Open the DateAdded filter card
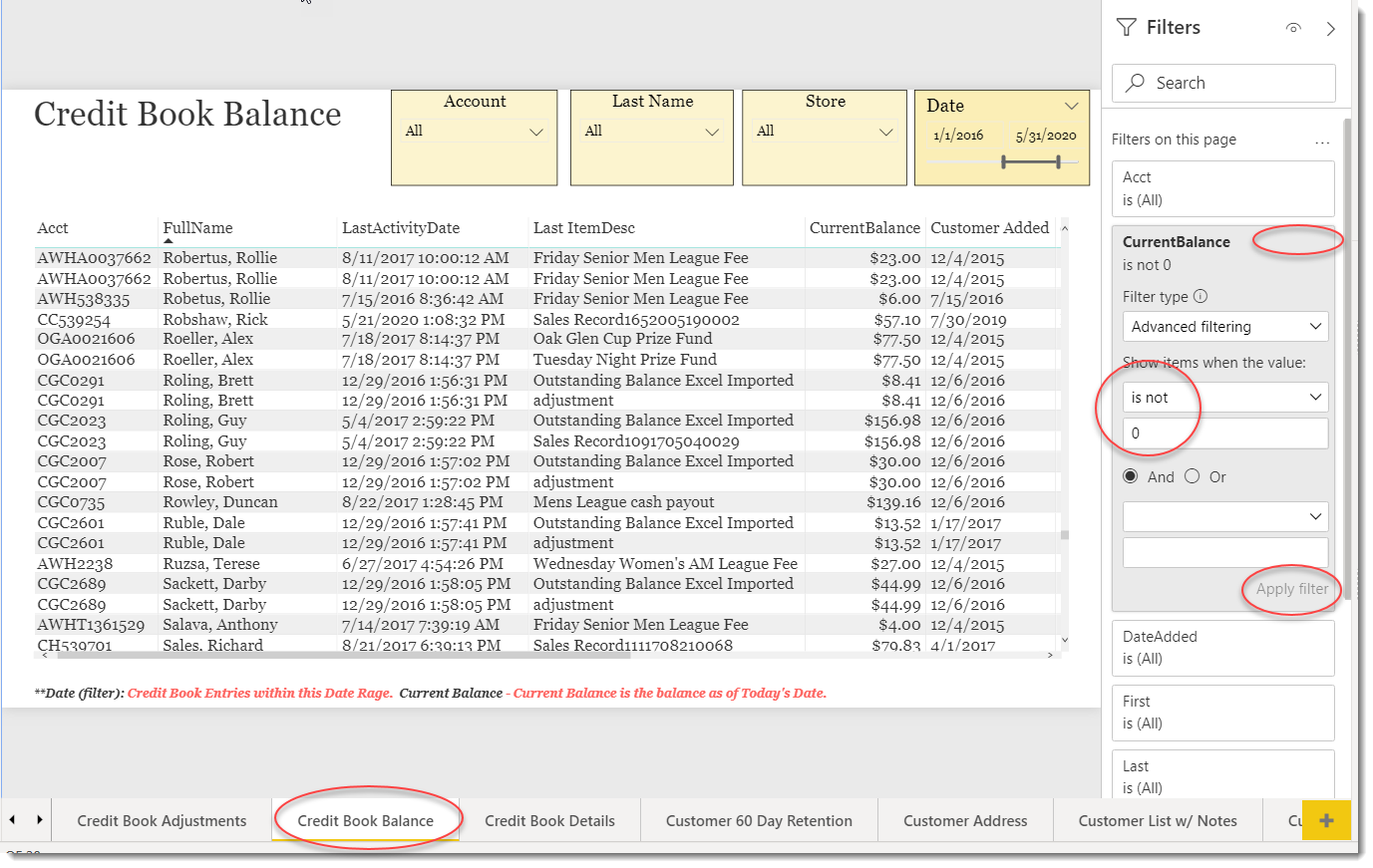This screenshot has height=868, width=1373. 1223,648
